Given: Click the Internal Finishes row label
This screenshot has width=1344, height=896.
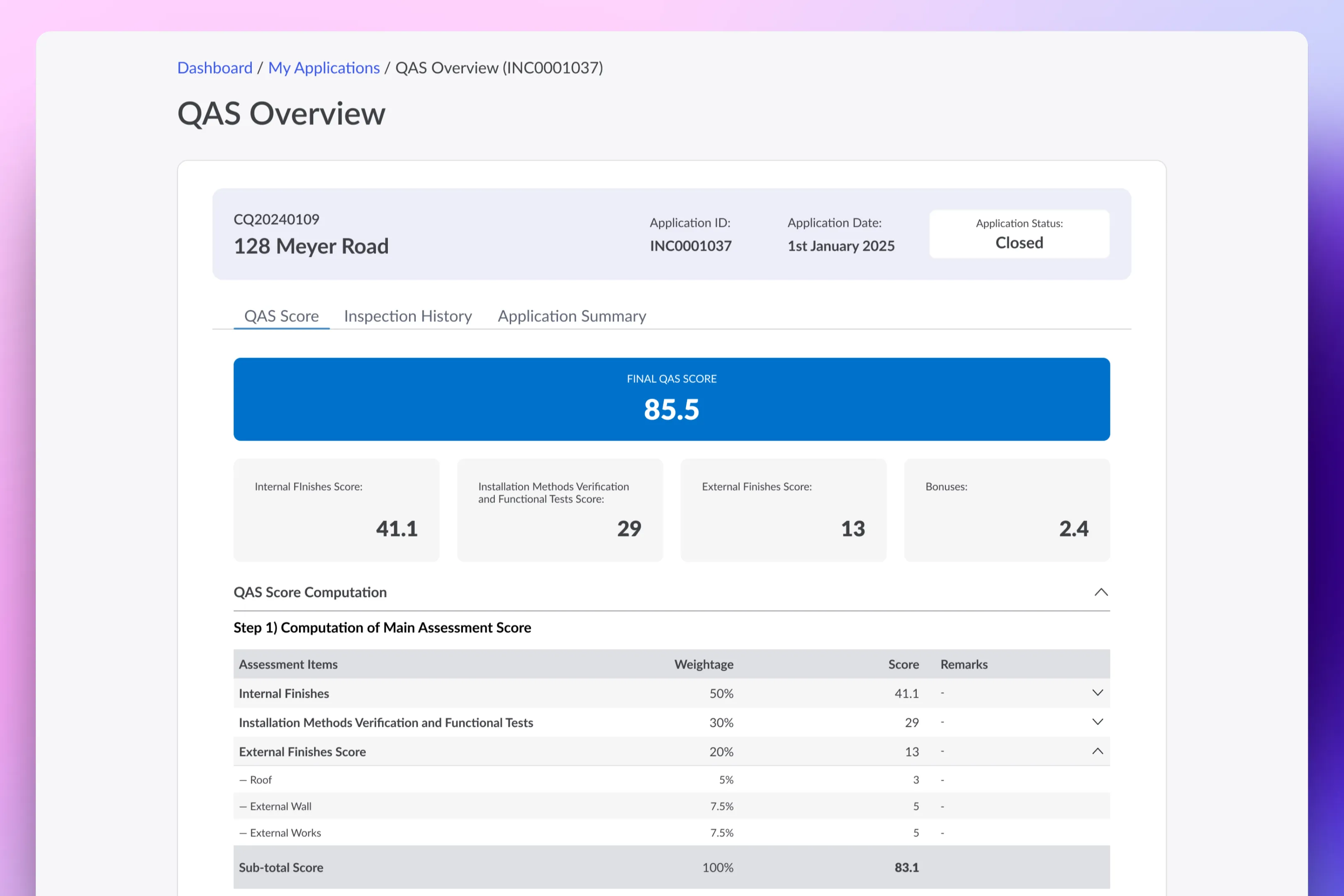Looking at the screenshot, I should click(283, 693).
